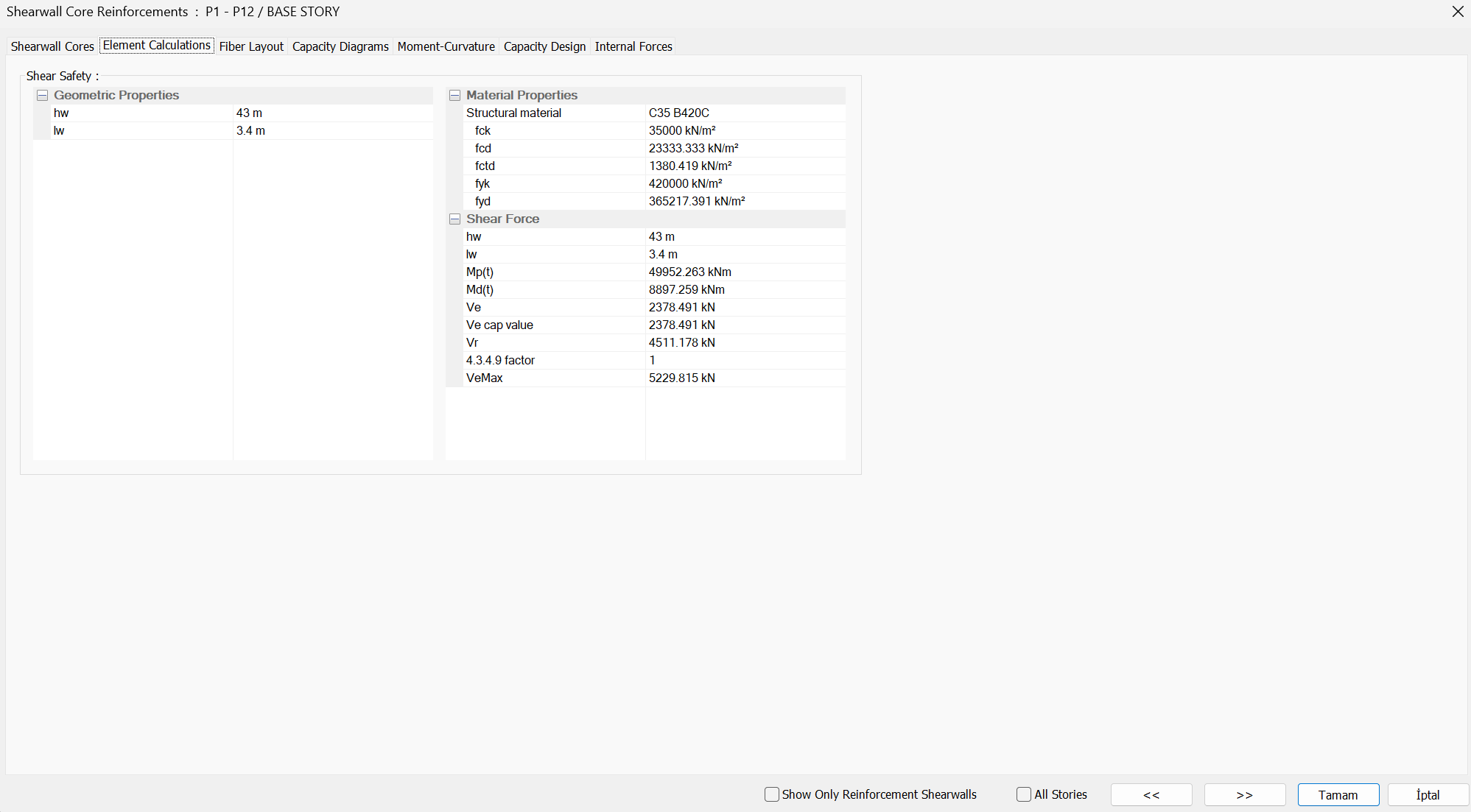Open the Fiber Layout tab

point(251,46)
